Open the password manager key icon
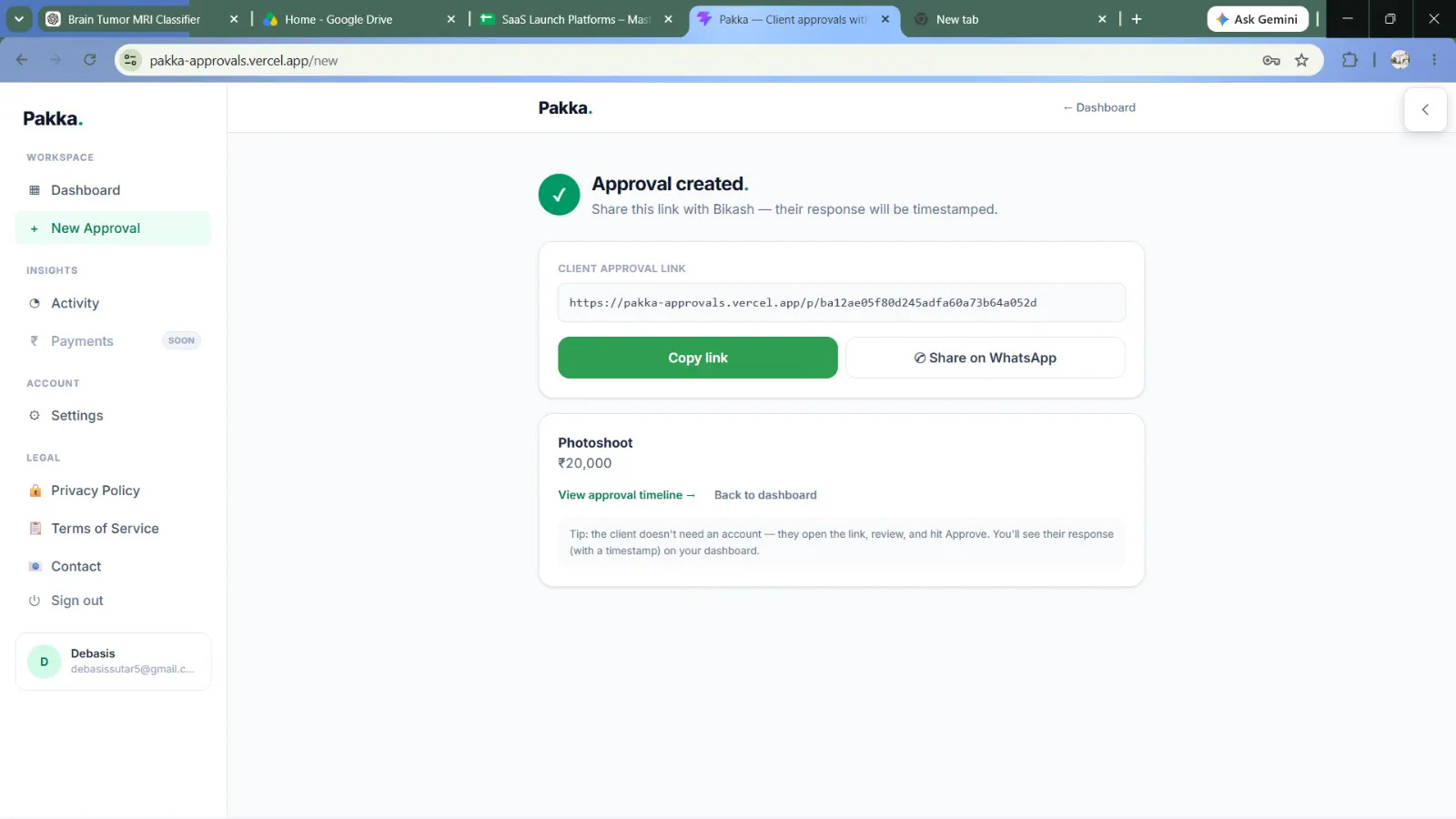This screenshot has width=1456, height=819. pos(1271,60)
